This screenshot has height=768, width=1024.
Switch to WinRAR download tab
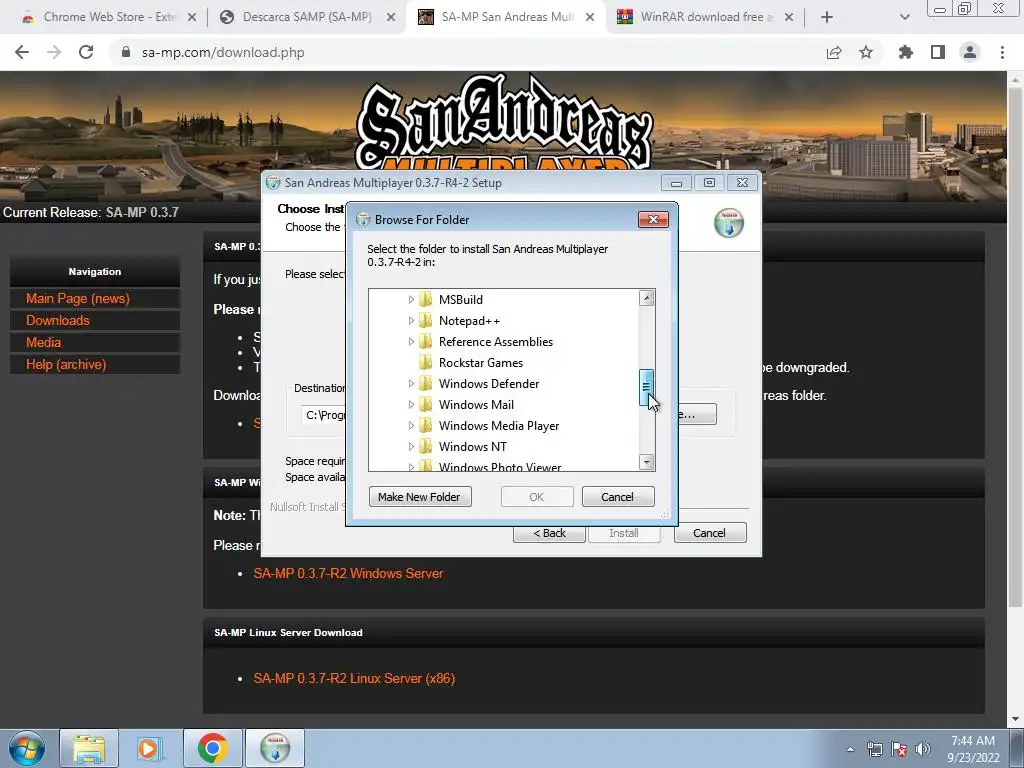[705, 18]
